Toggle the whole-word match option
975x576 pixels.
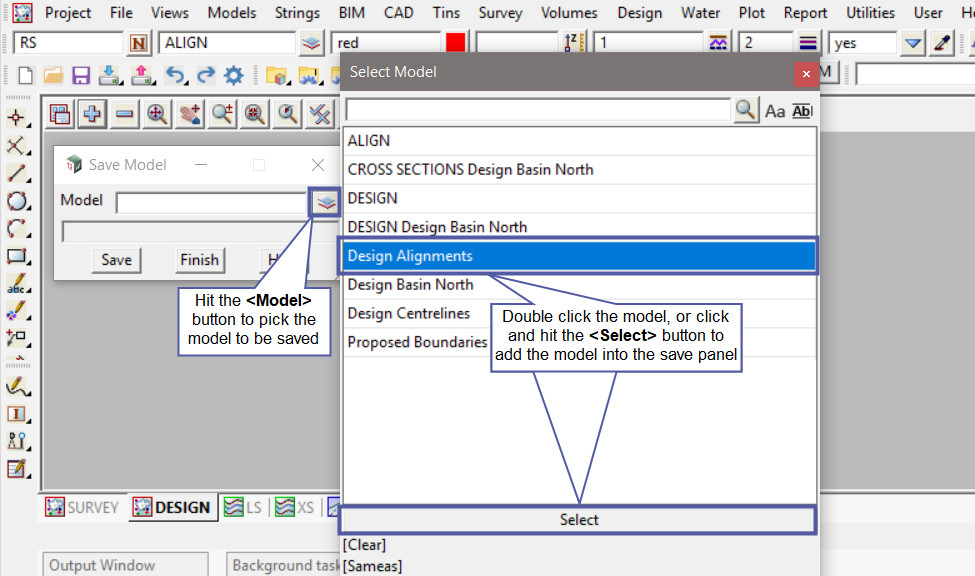tap(802, 111)
